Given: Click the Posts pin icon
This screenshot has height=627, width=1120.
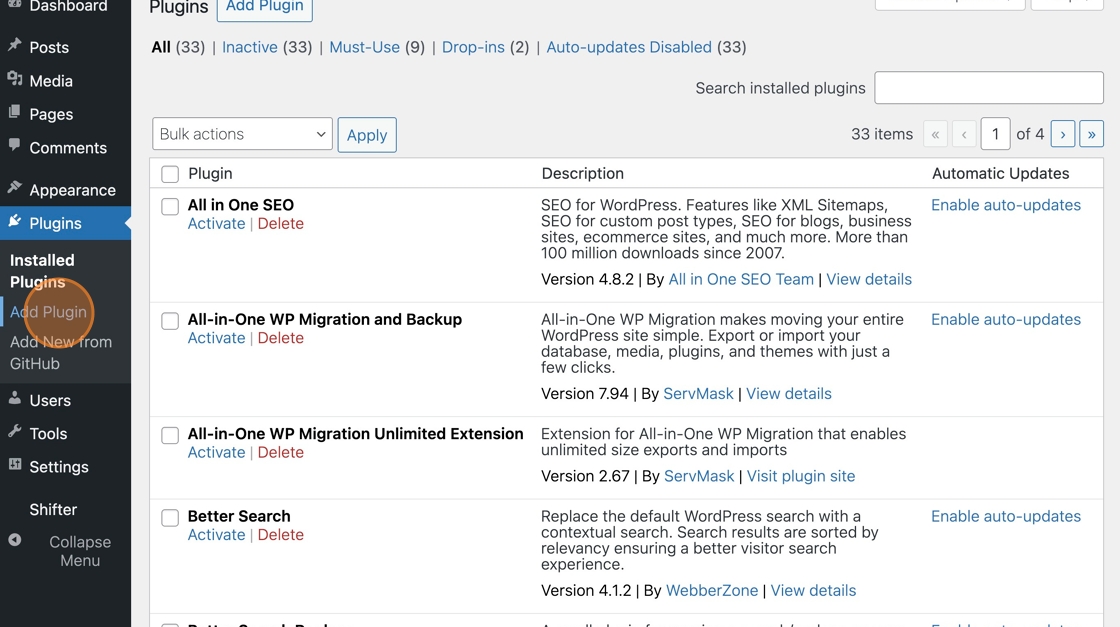Looking at the screenshot, I should pyautogui.click(x=14, y=46).
